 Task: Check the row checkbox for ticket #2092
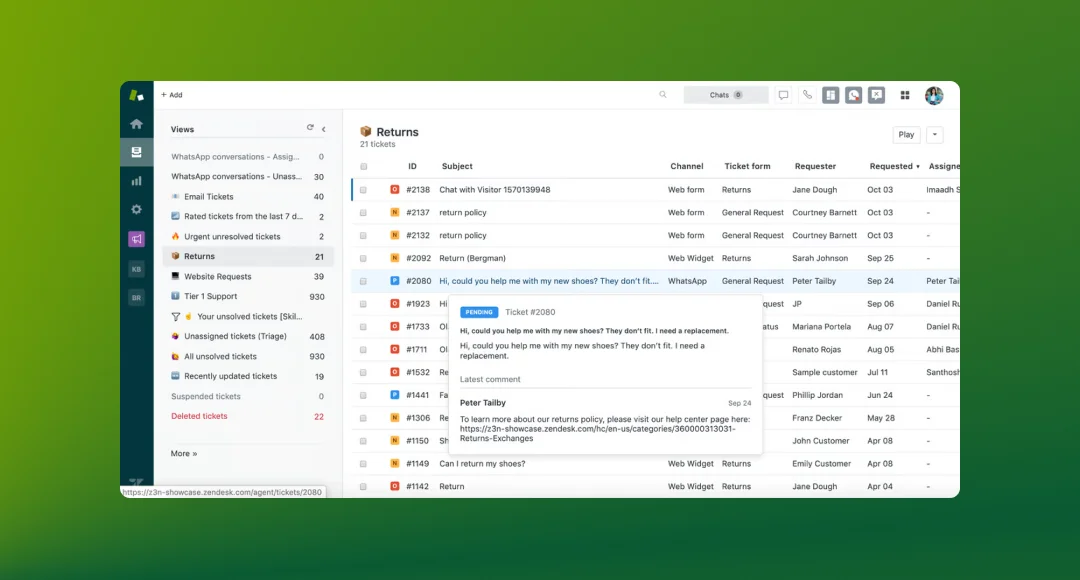click(362, 258)
